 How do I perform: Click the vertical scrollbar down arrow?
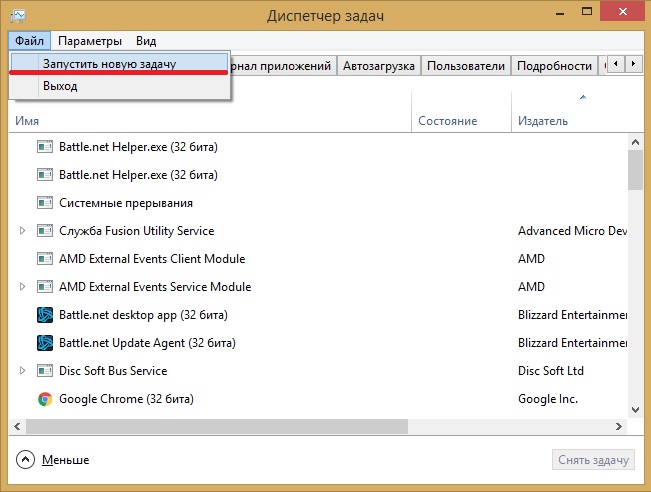pyautogui.click(x=635, y=410)
